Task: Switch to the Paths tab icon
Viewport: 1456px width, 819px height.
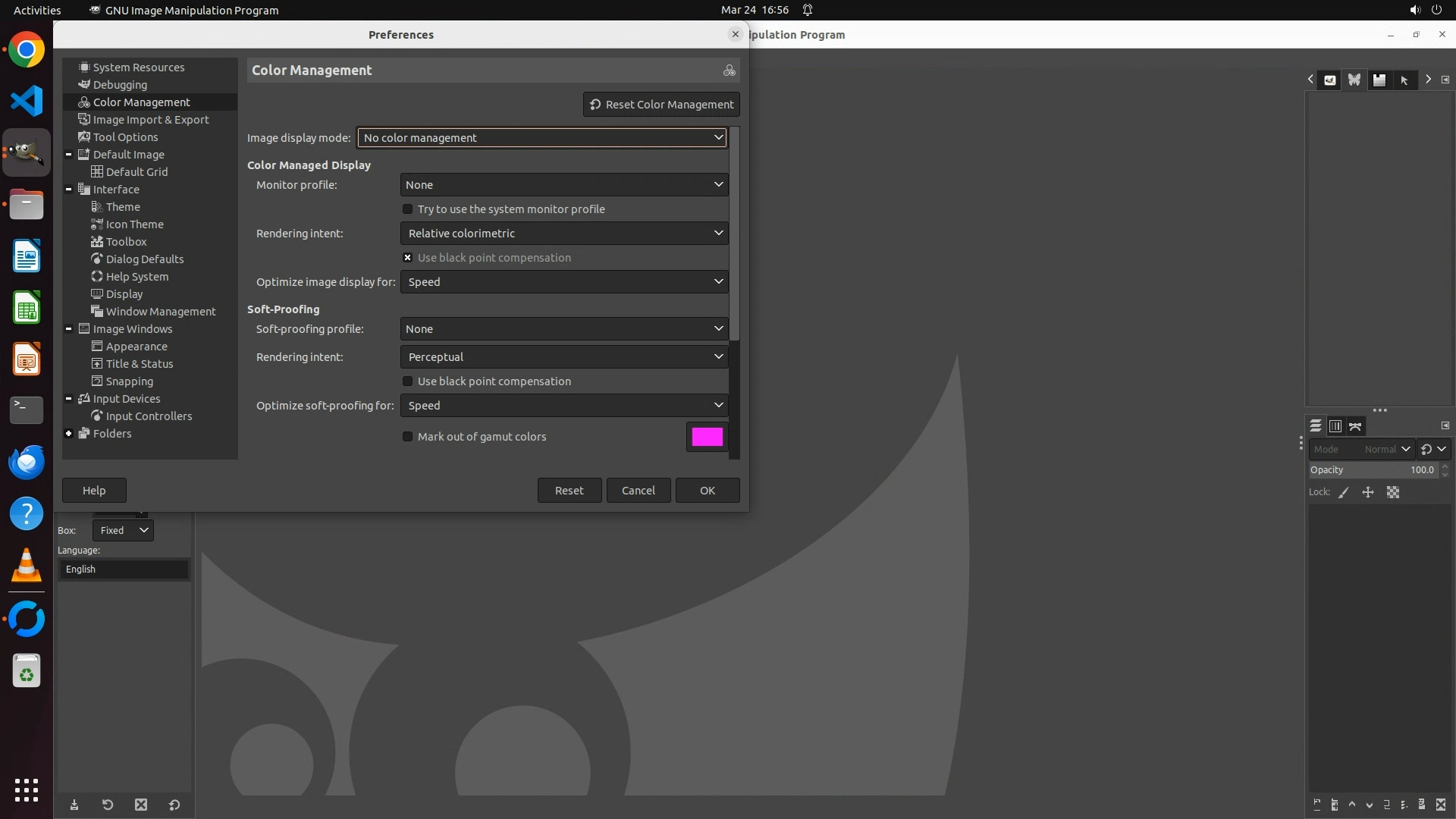Action: point(1355,426)
